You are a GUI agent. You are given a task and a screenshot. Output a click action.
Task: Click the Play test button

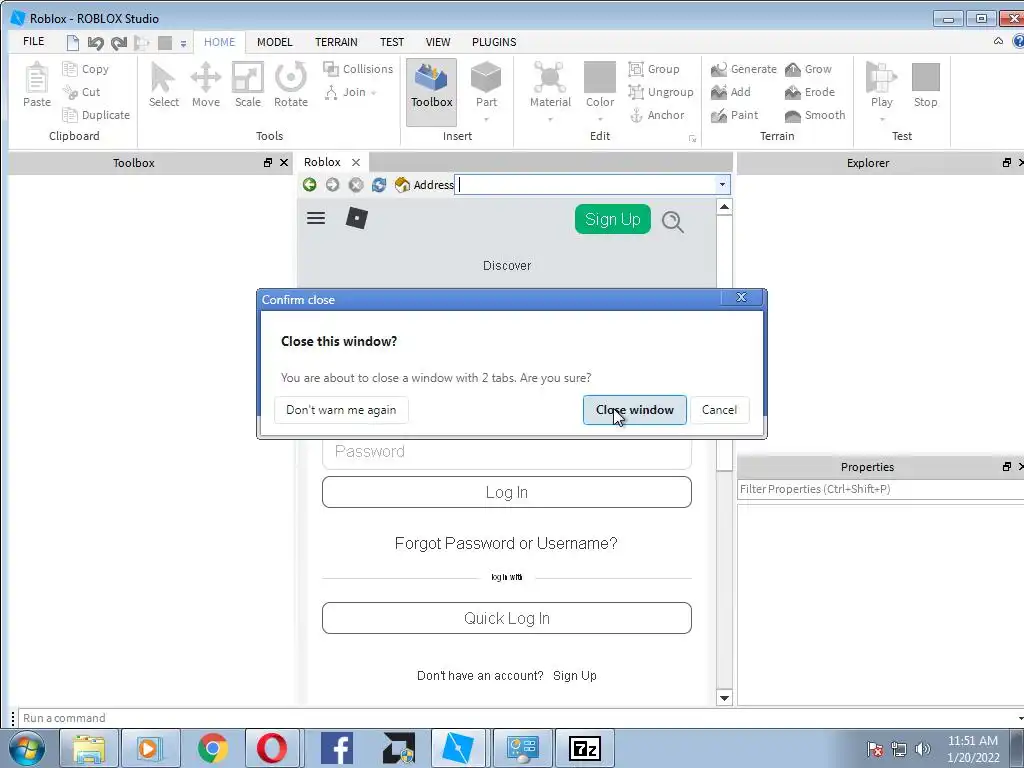(881, 84)
